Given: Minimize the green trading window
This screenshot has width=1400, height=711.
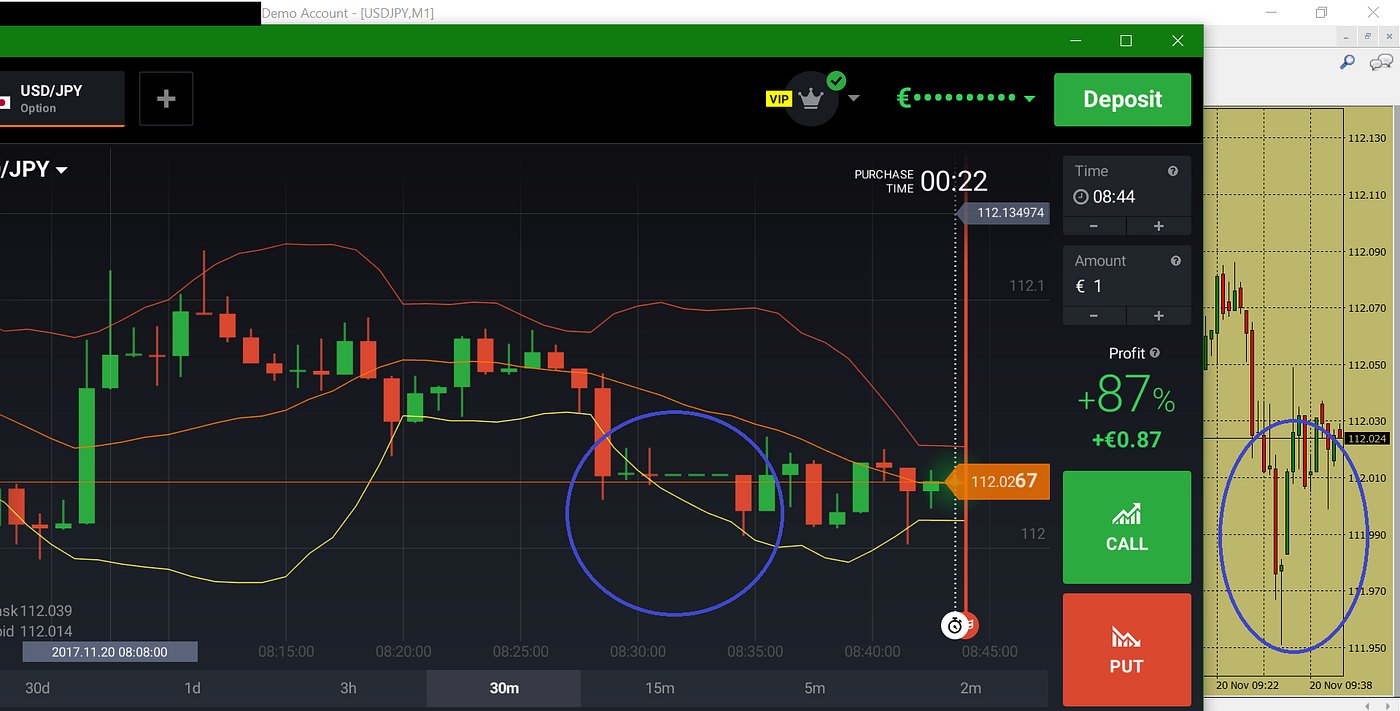Looking at the screenshot, I should (x=1076, y=41).
